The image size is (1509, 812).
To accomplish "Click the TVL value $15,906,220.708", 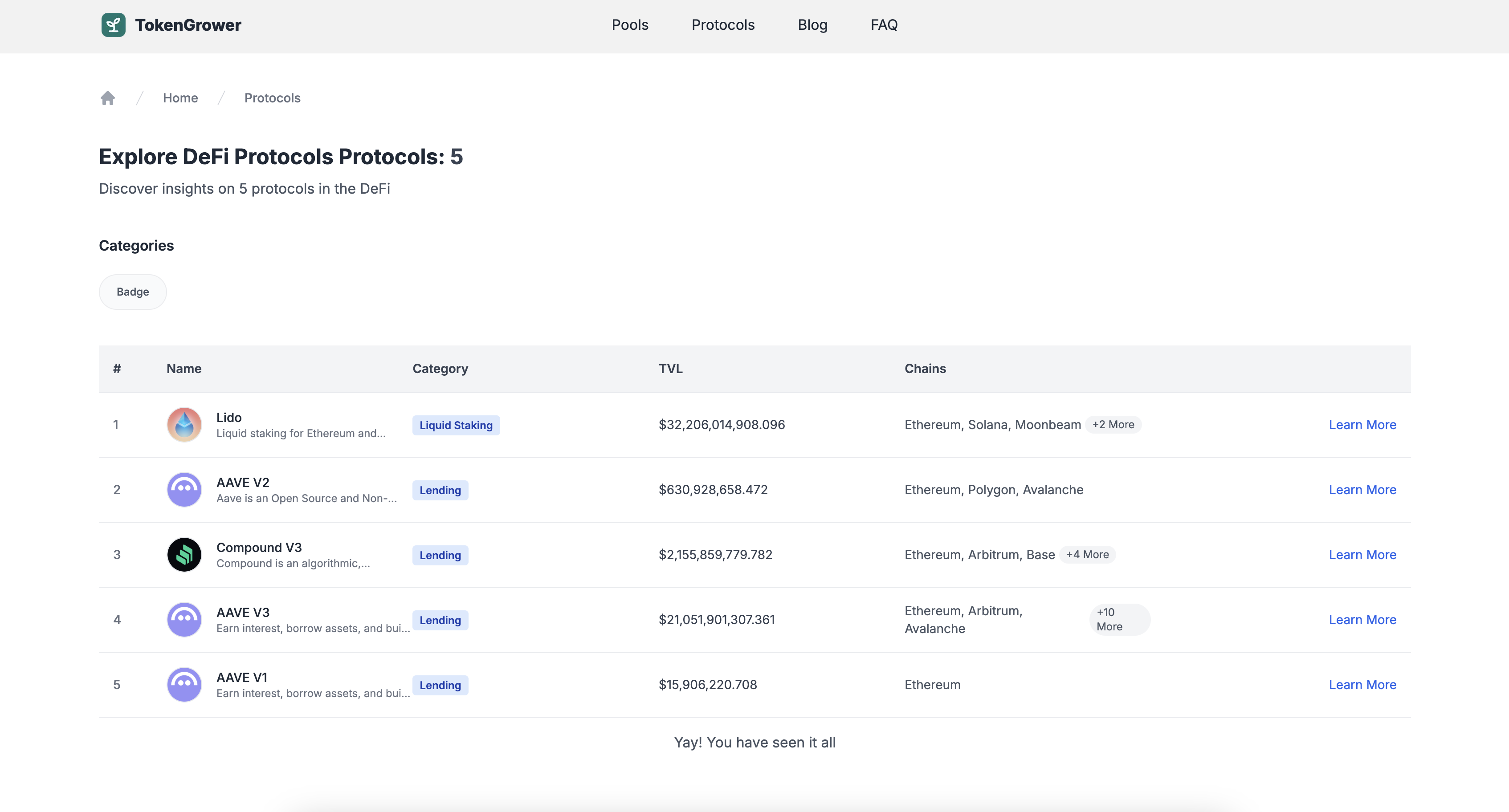I will pos(708,684).
